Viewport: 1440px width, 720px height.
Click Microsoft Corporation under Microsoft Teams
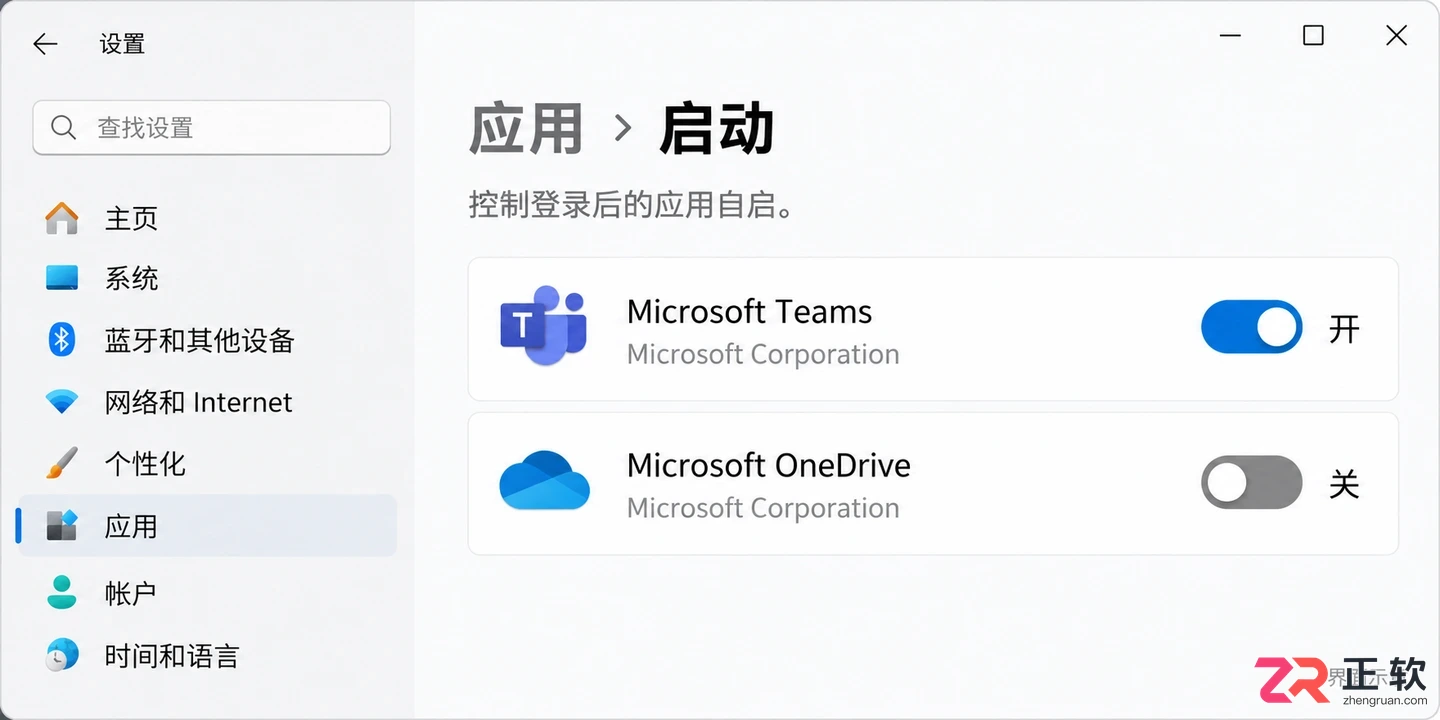(x=763, y=354)
